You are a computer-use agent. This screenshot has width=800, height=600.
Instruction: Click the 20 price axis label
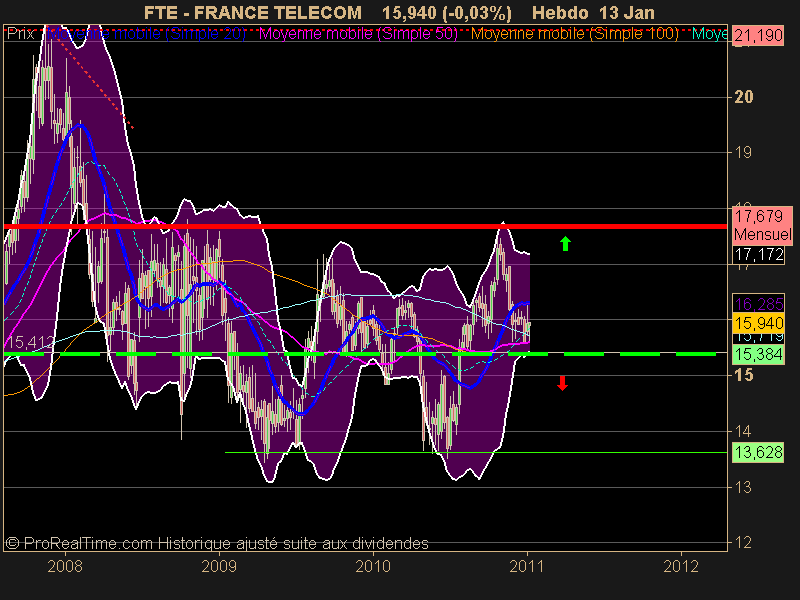click(x=743, y=96)
